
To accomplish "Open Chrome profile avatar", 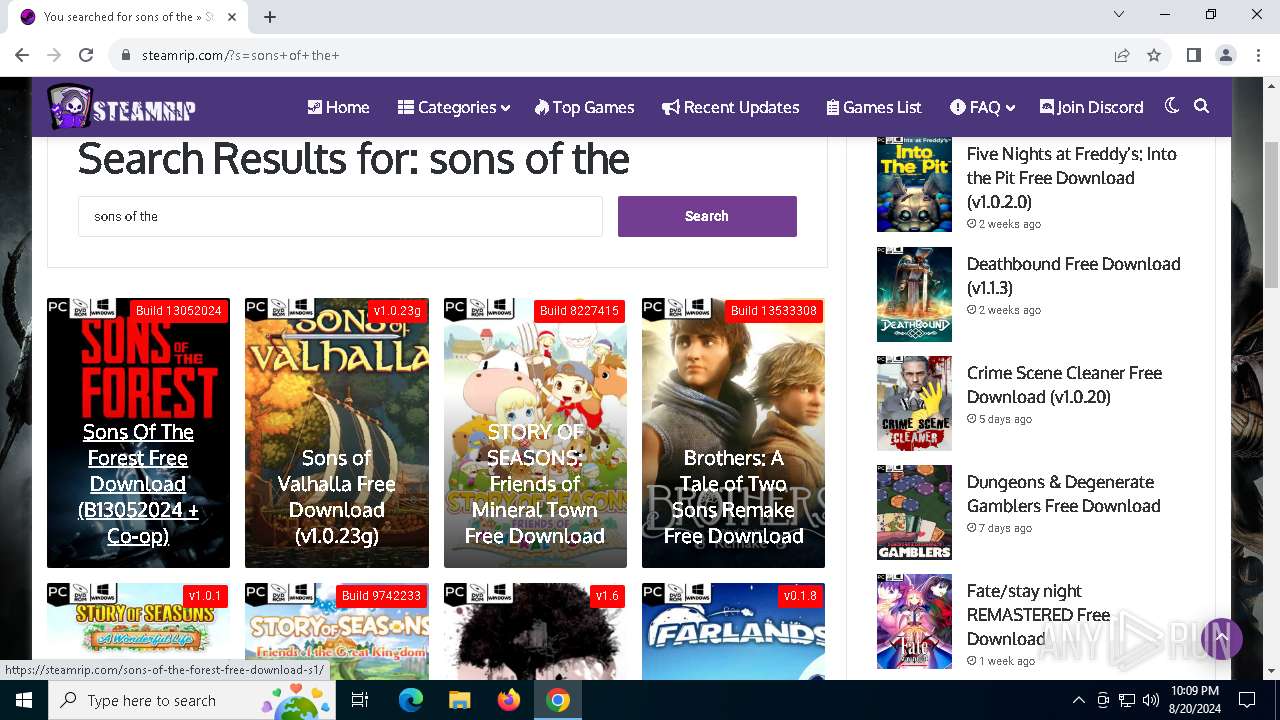I will (1226, 55).
